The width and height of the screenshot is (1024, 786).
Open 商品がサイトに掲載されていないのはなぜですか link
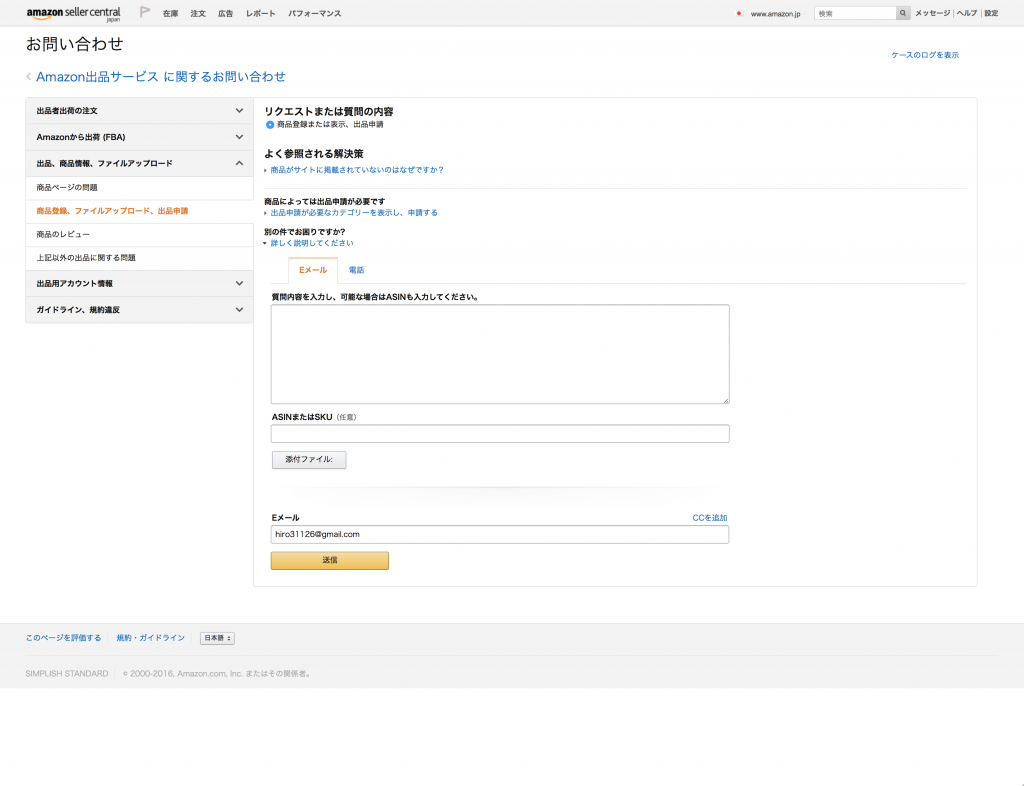point(357,170)
